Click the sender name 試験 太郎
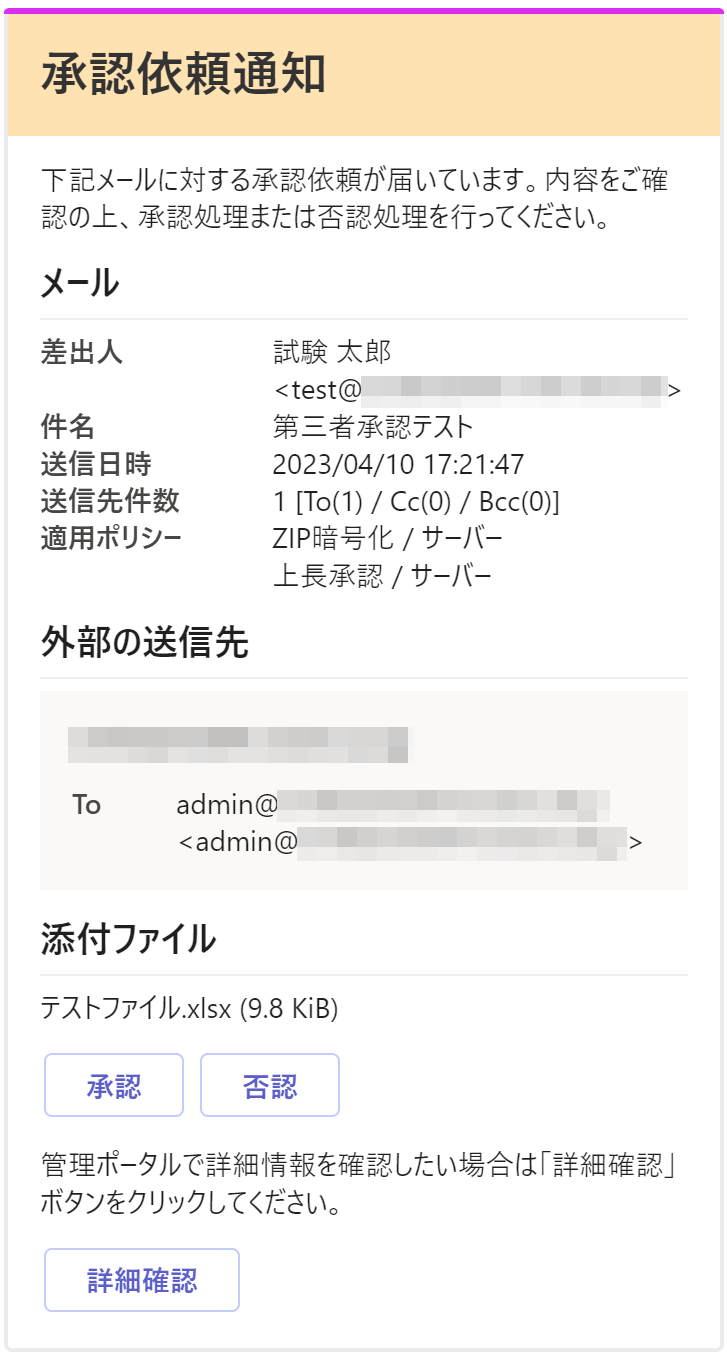The width and height of the screenshot is (727, 1361). click(x=332, y=352)
